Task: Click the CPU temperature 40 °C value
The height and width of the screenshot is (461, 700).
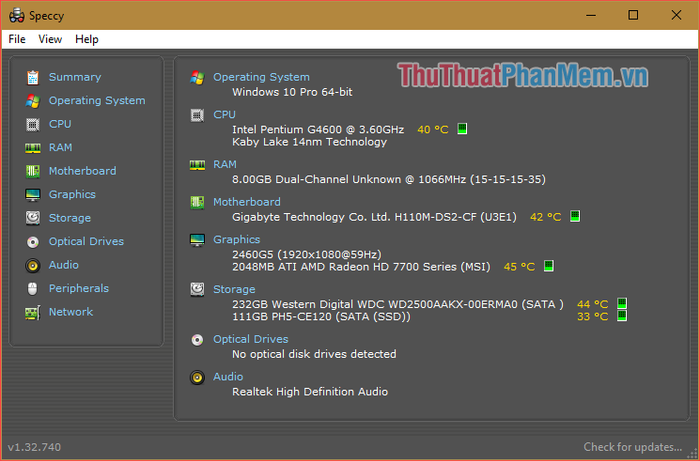Action: coord(433,130)
